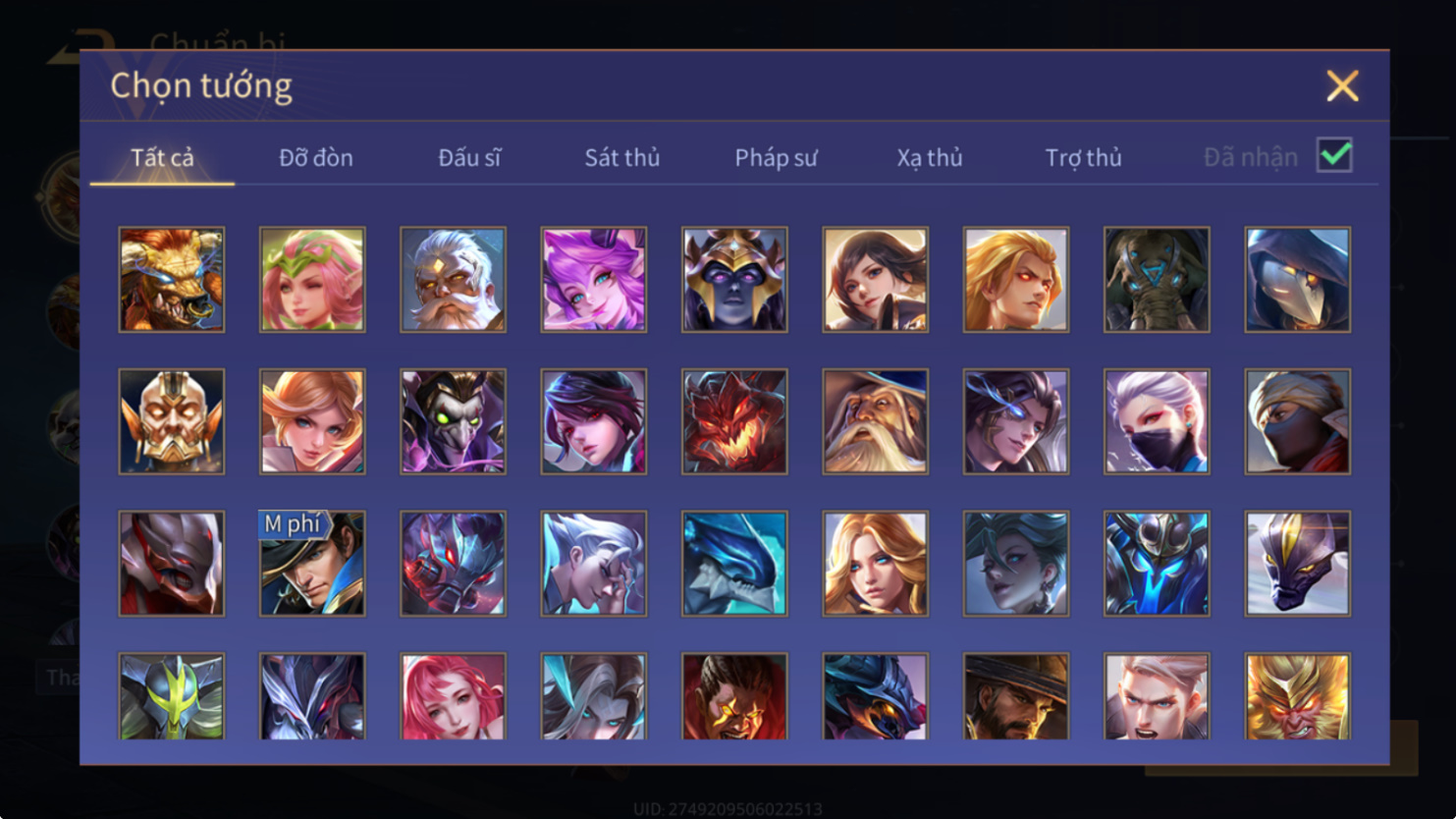
Task: Pick the cowboy hat bearded hero
Action: 1015,696
